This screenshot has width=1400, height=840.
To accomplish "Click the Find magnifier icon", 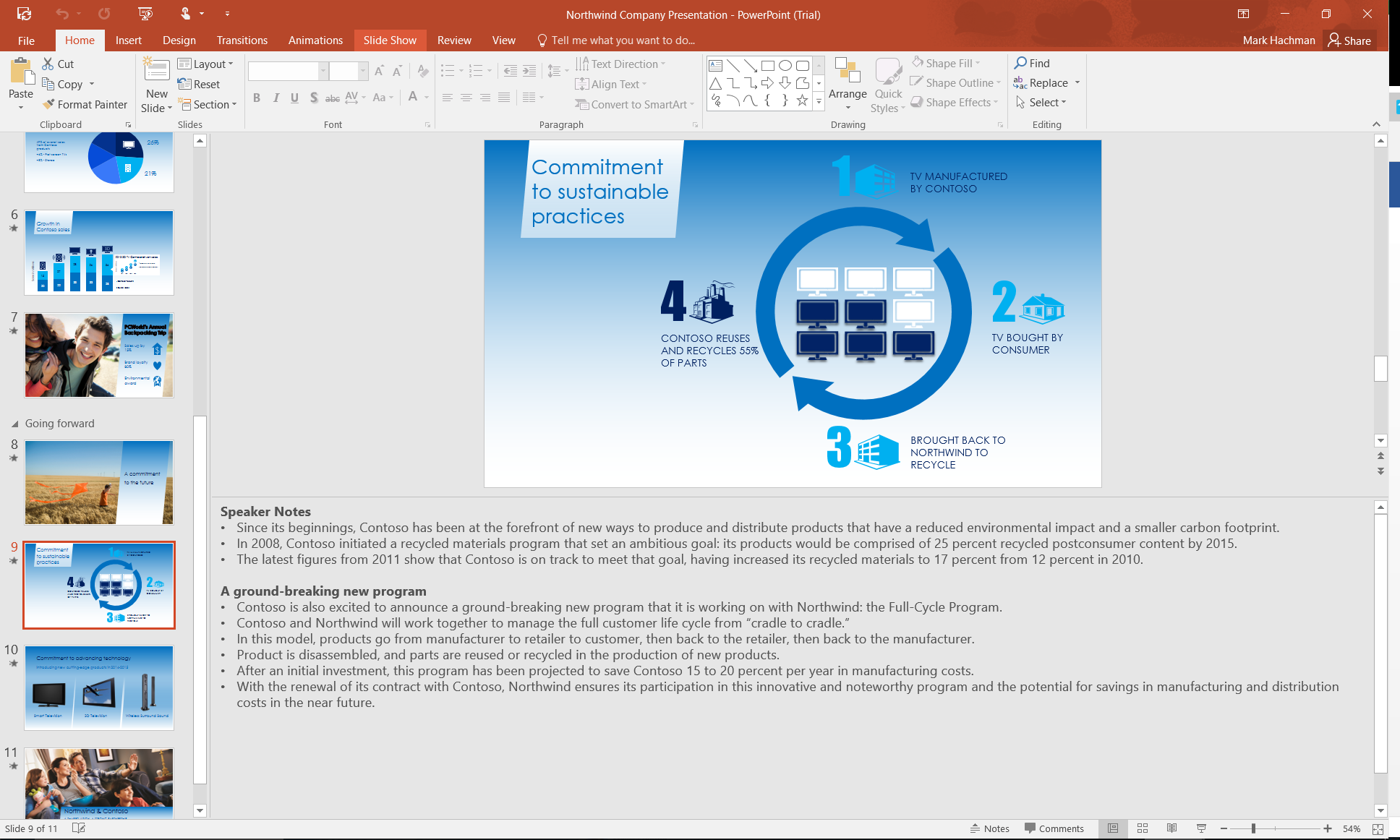I will click(1020, 63).
